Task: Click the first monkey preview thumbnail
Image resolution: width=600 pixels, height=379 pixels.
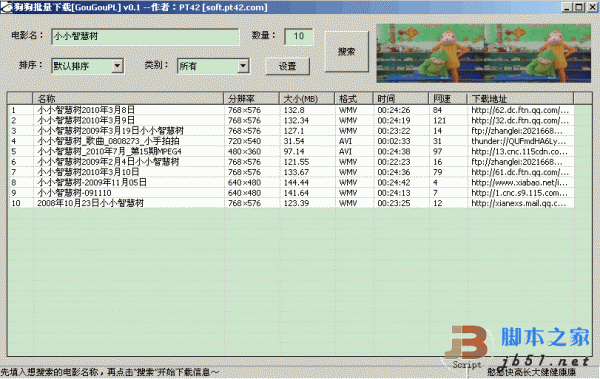Action: pos(430,53)
